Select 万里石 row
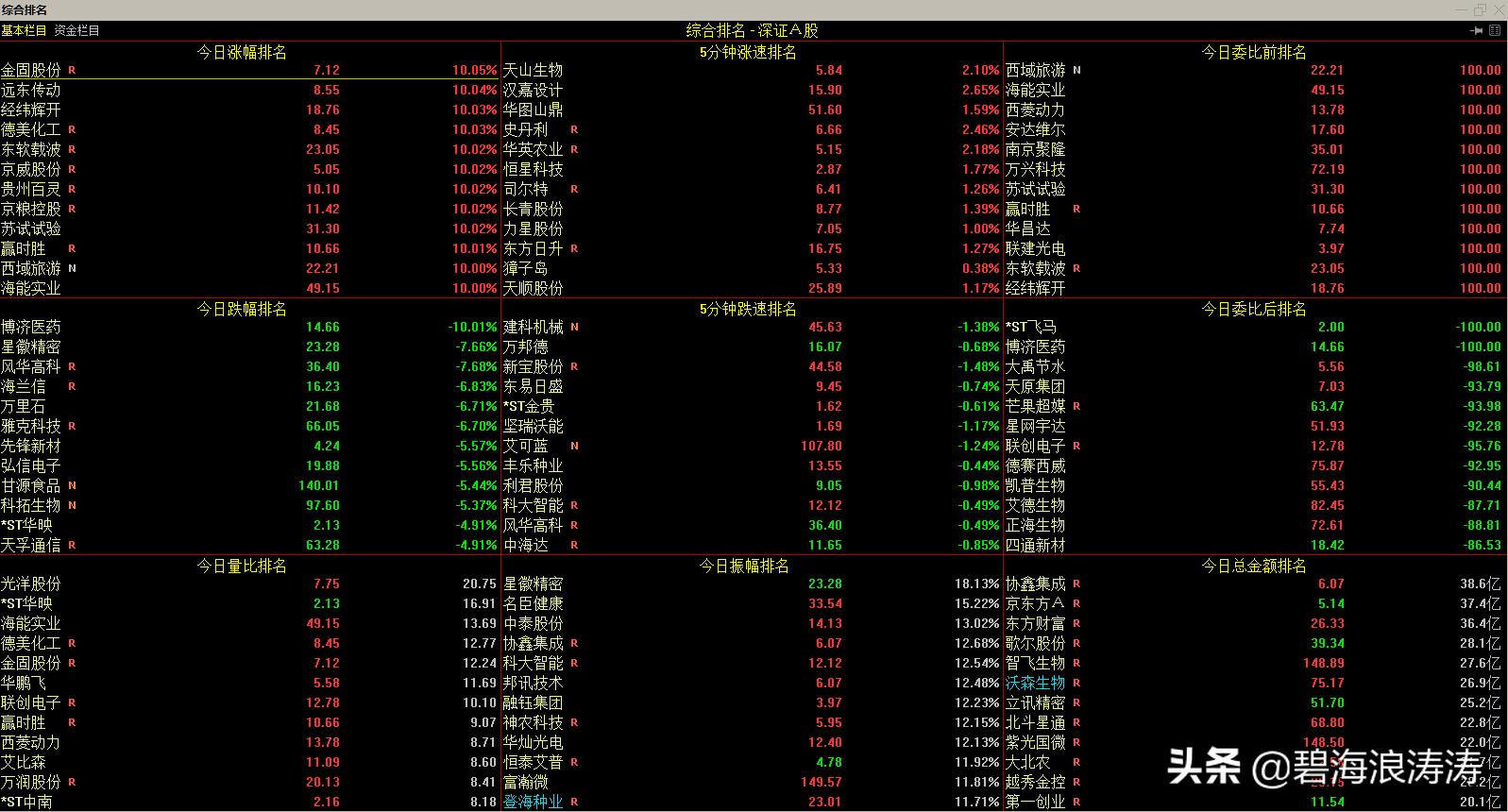1508x812 pixels. (249, 406)
